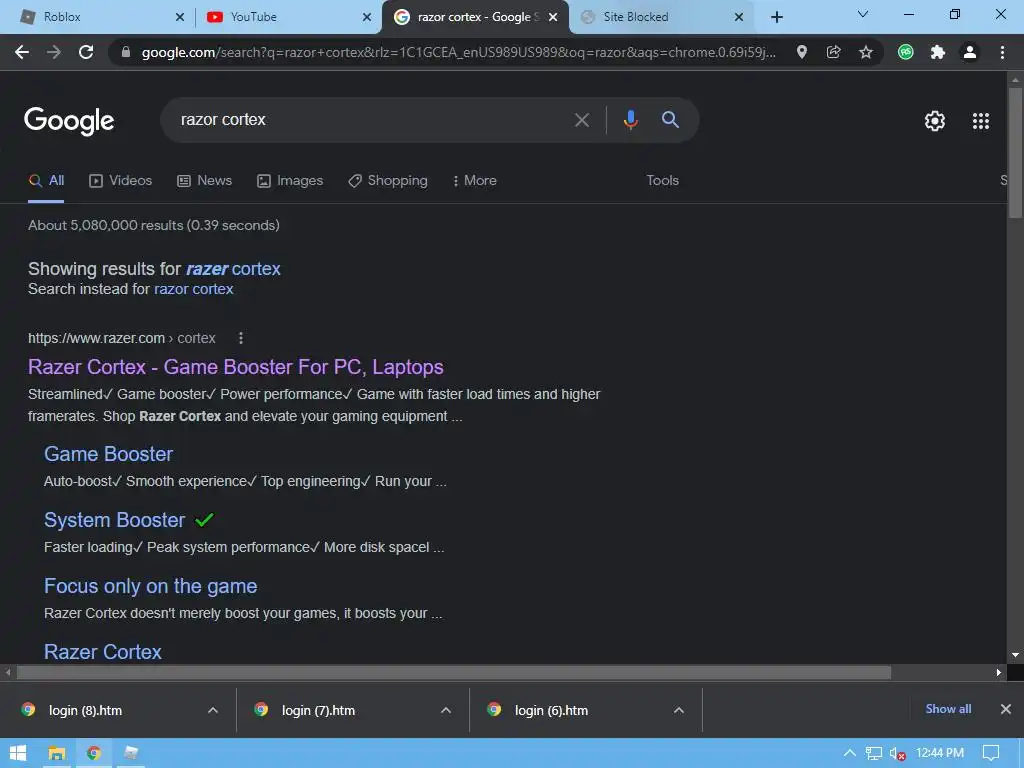
Task: Click the Chrome taskbar icon
Action: (94, 753)
